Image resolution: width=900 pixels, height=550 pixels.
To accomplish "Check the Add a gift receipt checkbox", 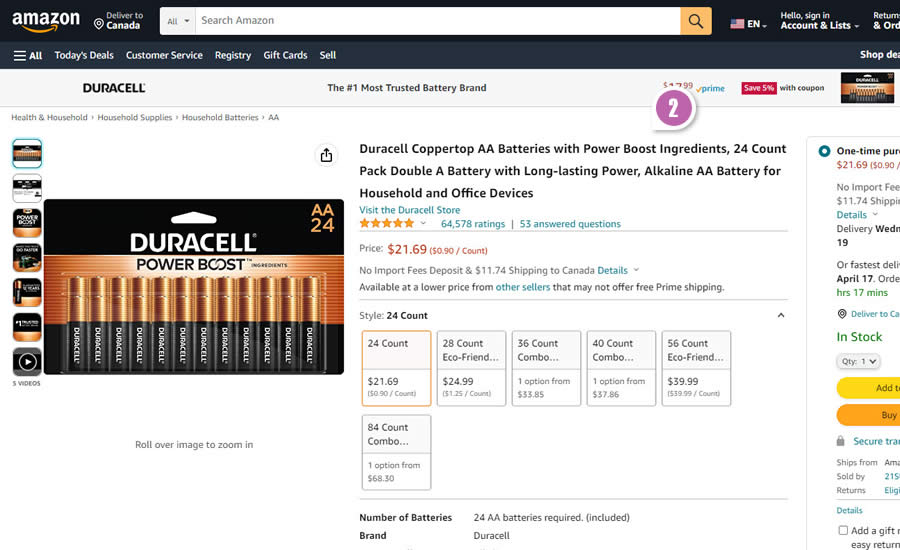I will coord(843,531).
